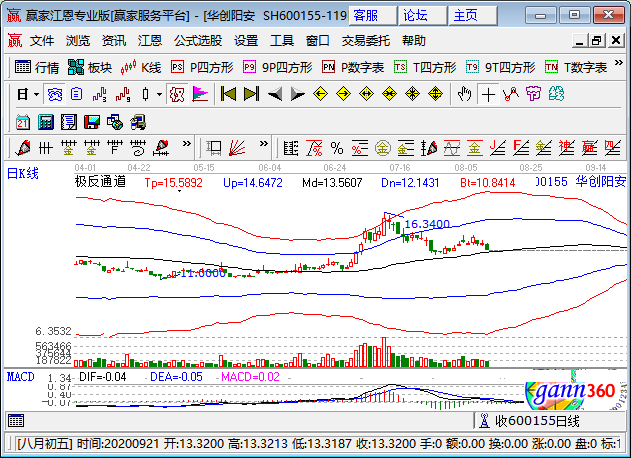Toggle the crosshair cursor mode
Screen dimensions: 631x458
click(488, 95)
